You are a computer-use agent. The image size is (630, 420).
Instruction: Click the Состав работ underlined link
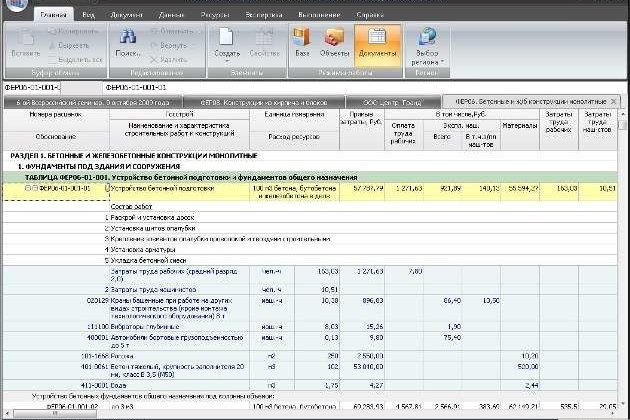click(x=131, y=207)
